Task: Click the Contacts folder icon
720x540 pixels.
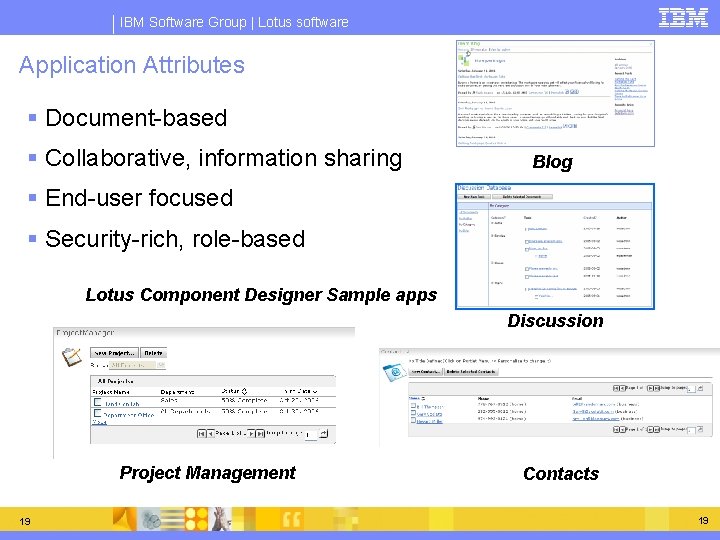Action: (394, 372)
